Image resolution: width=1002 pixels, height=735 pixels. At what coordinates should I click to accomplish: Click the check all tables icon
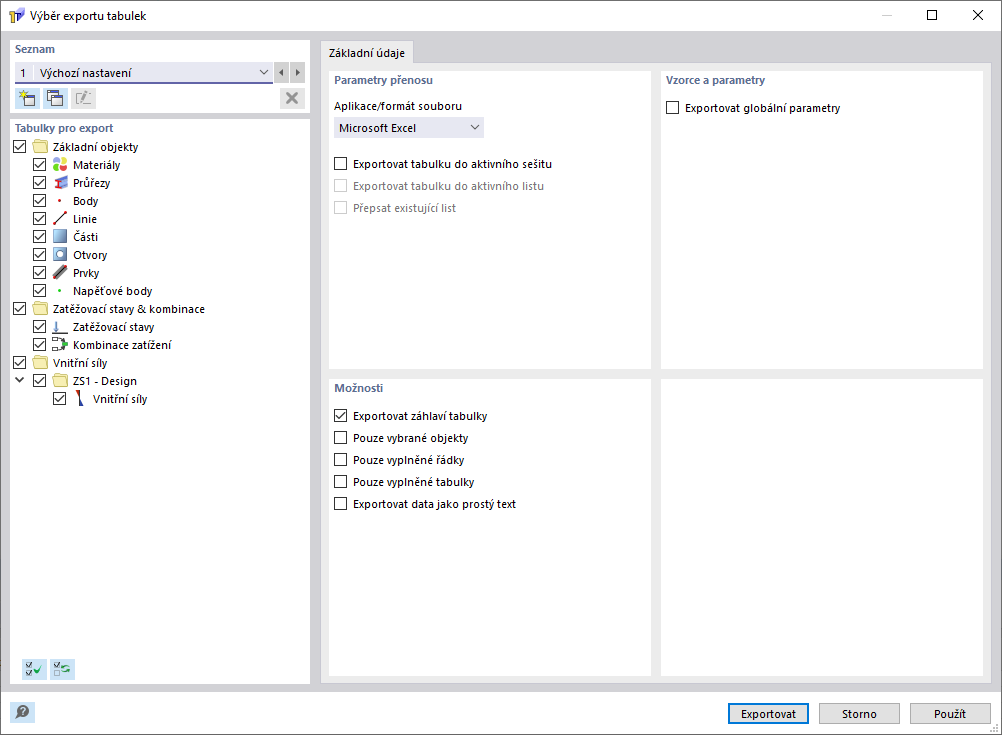pyautogui.click(x=35, y=670)
